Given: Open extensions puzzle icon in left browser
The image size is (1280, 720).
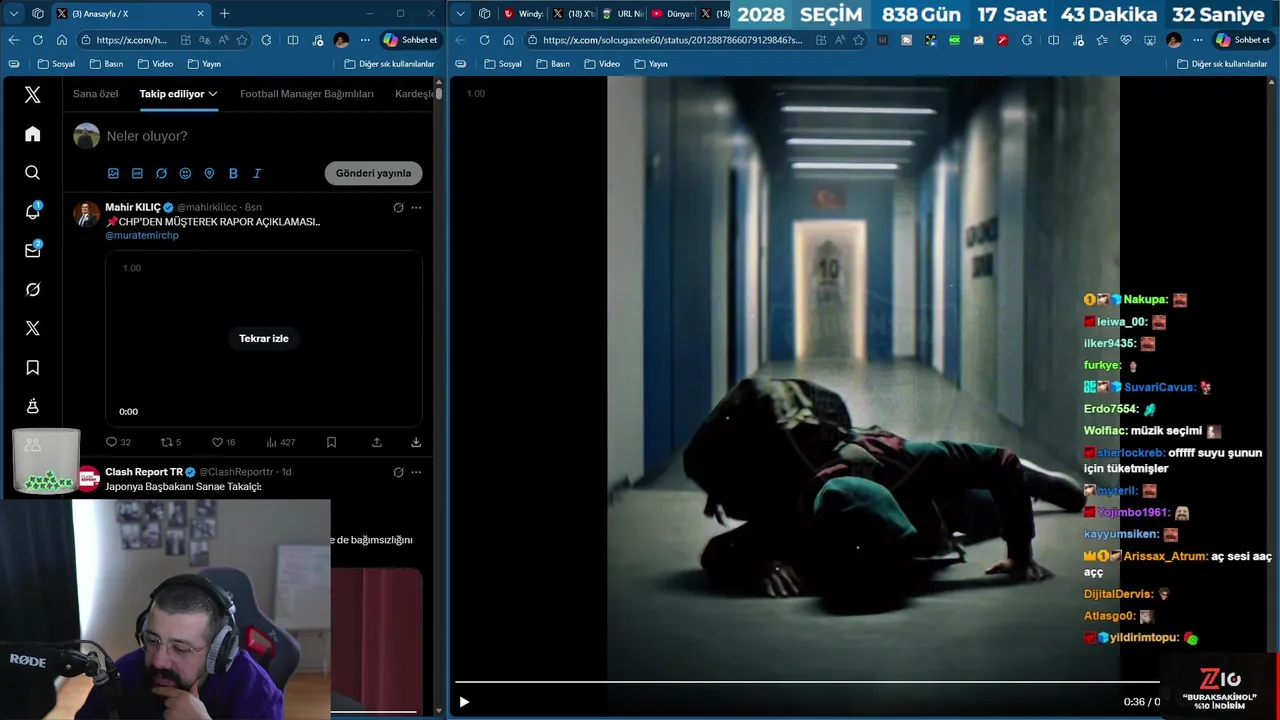Looking at the screenshot, I should [266, 40].
